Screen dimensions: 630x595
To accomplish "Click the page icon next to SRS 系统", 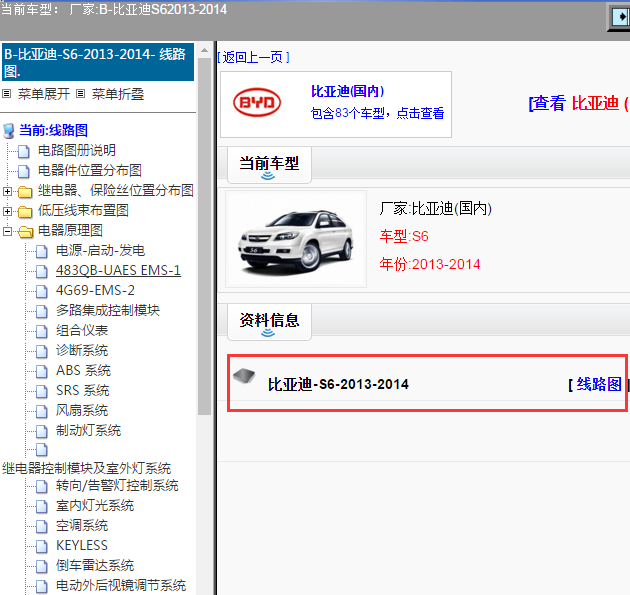I will [x=42, y=391].
